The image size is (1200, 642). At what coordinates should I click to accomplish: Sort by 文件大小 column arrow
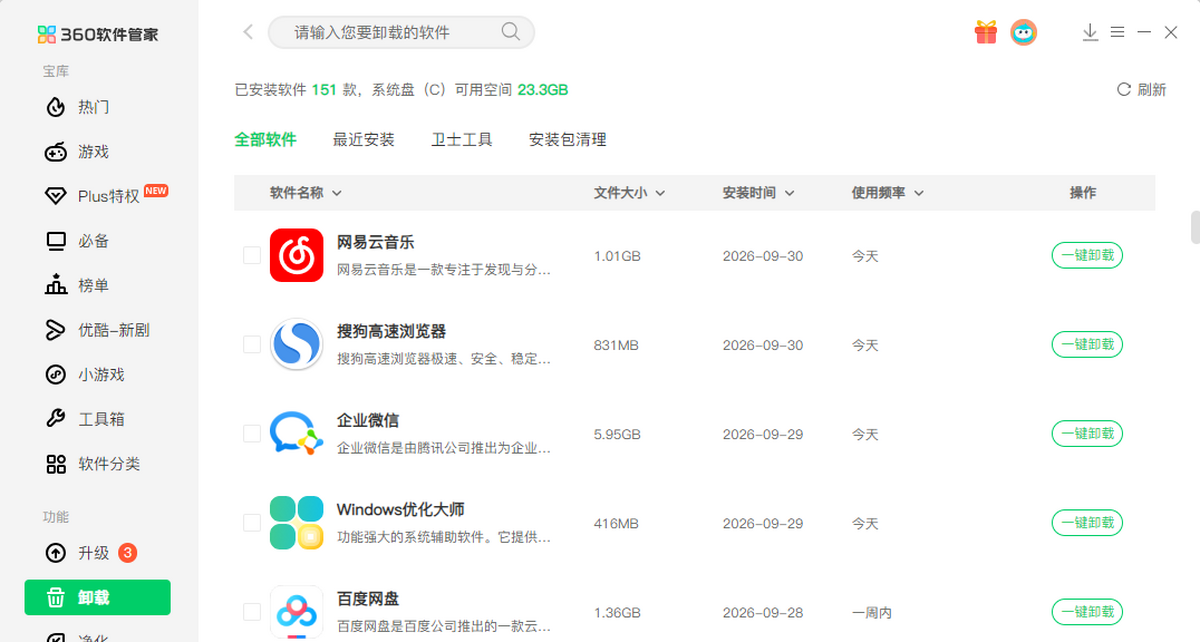point(660,193)
